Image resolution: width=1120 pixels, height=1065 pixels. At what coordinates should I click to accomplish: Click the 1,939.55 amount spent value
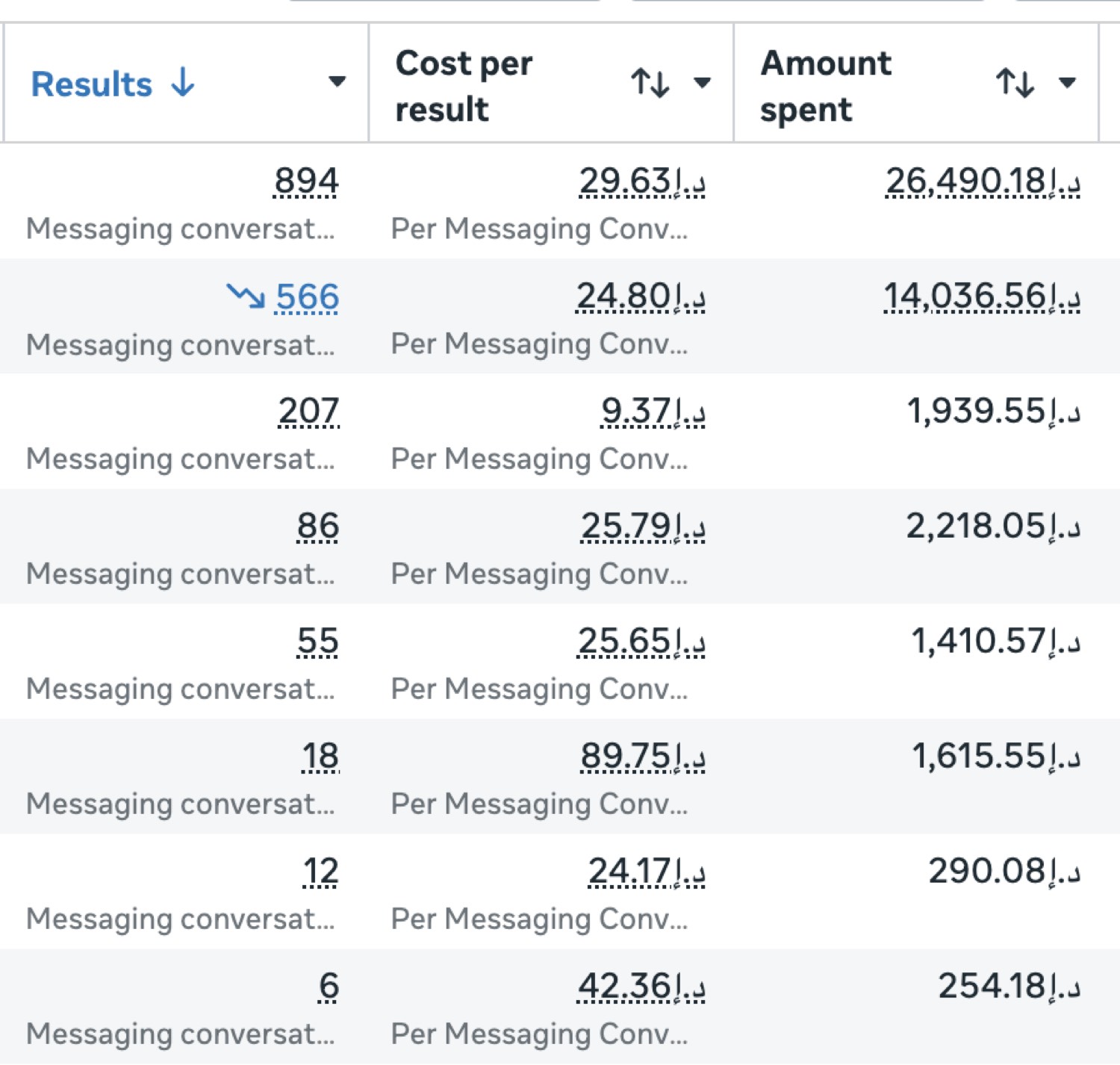pos(994,412)
